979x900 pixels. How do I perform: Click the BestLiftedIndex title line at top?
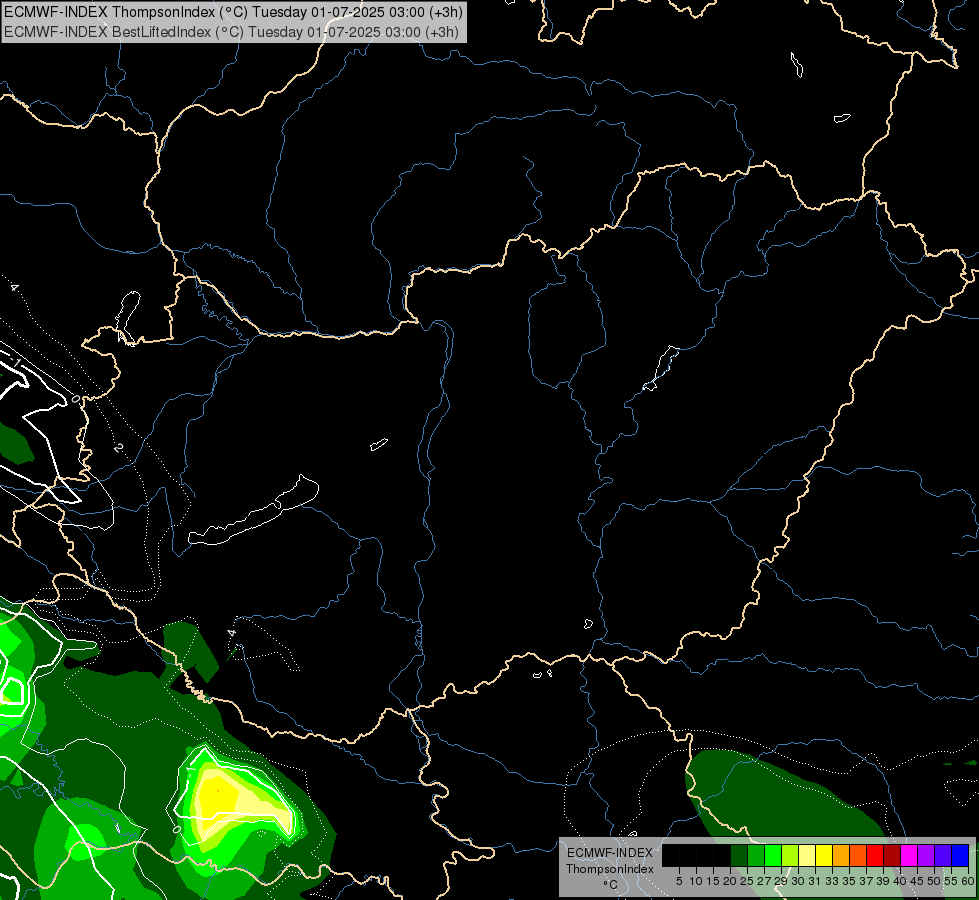coord(231,31)
